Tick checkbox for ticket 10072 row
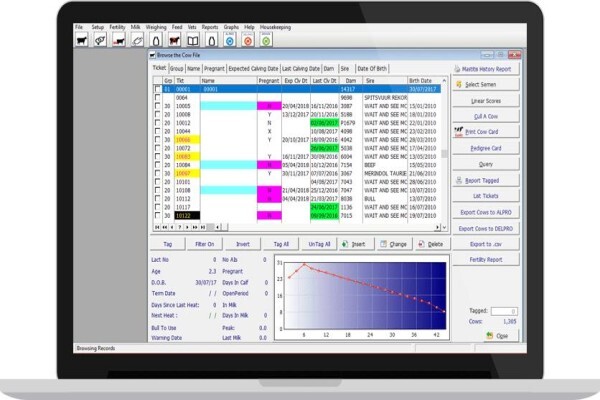 (157, 148)
